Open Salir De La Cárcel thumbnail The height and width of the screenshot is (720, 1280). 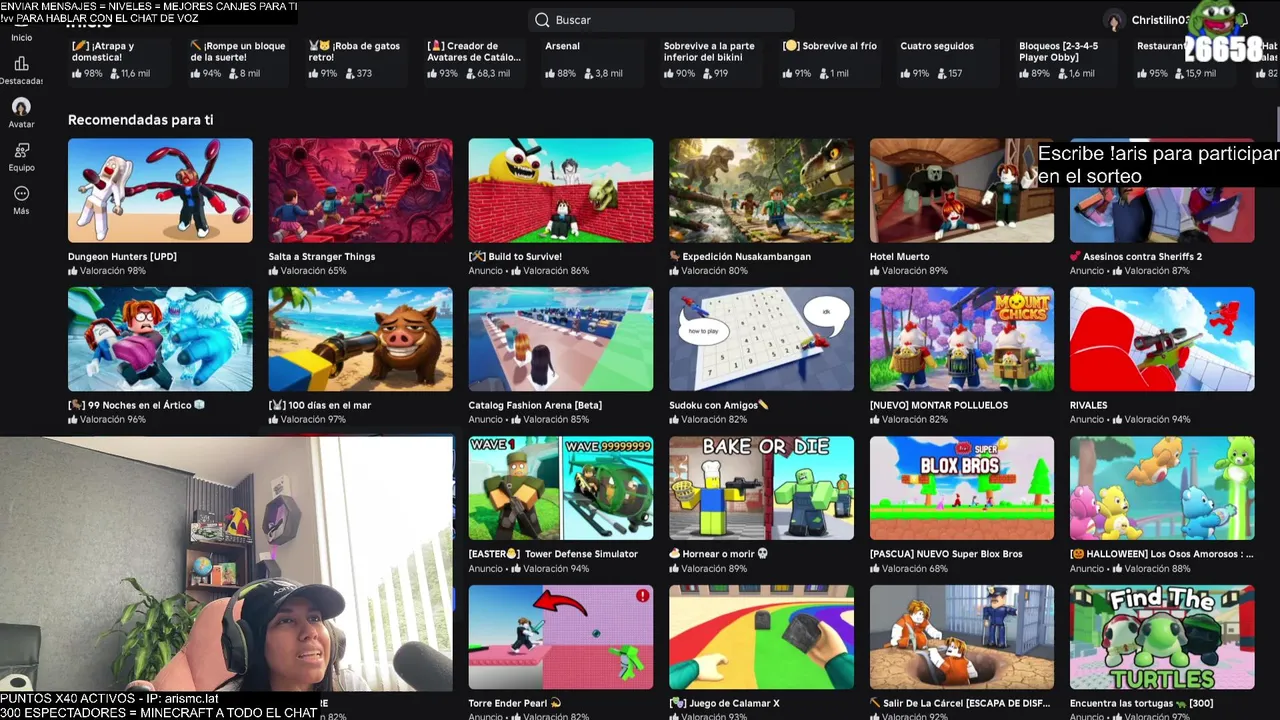coord(962,637)
